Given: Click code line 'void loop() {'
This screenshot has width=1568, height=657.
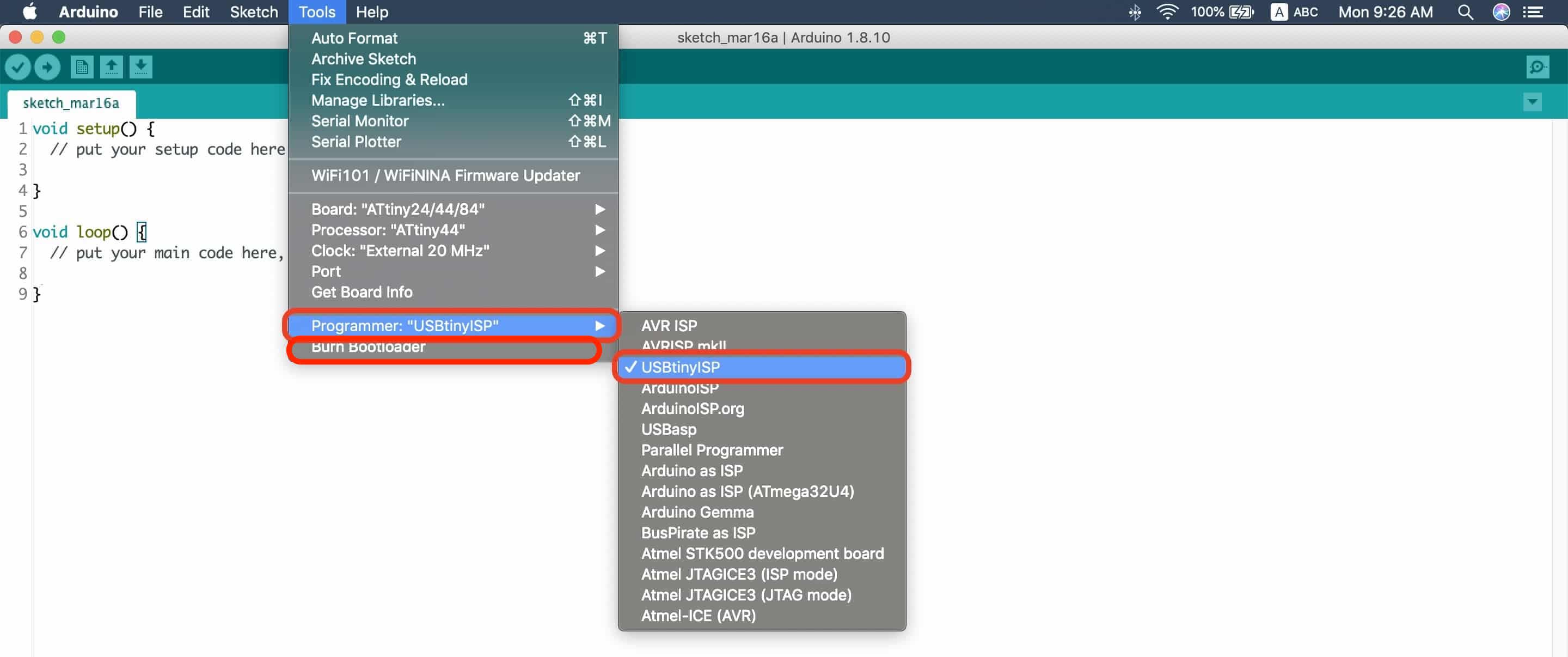Looking at the screenshot, I should point(89,232).
